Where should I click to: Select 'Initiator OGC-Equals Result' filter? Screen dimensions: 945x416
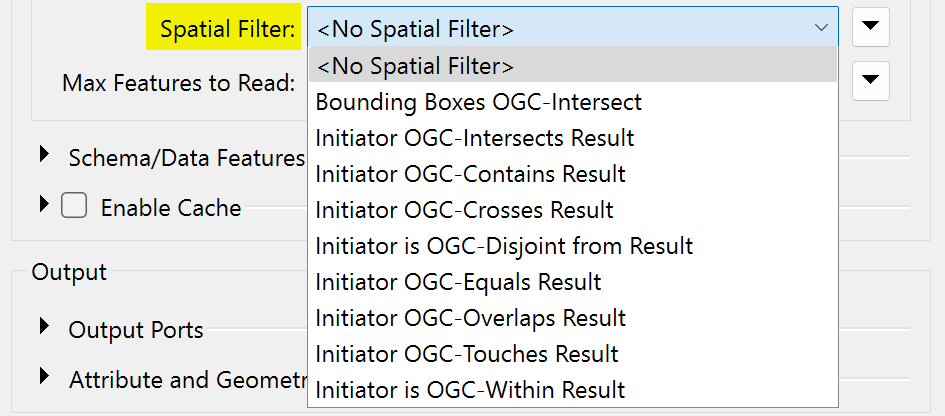coord(458,282)
